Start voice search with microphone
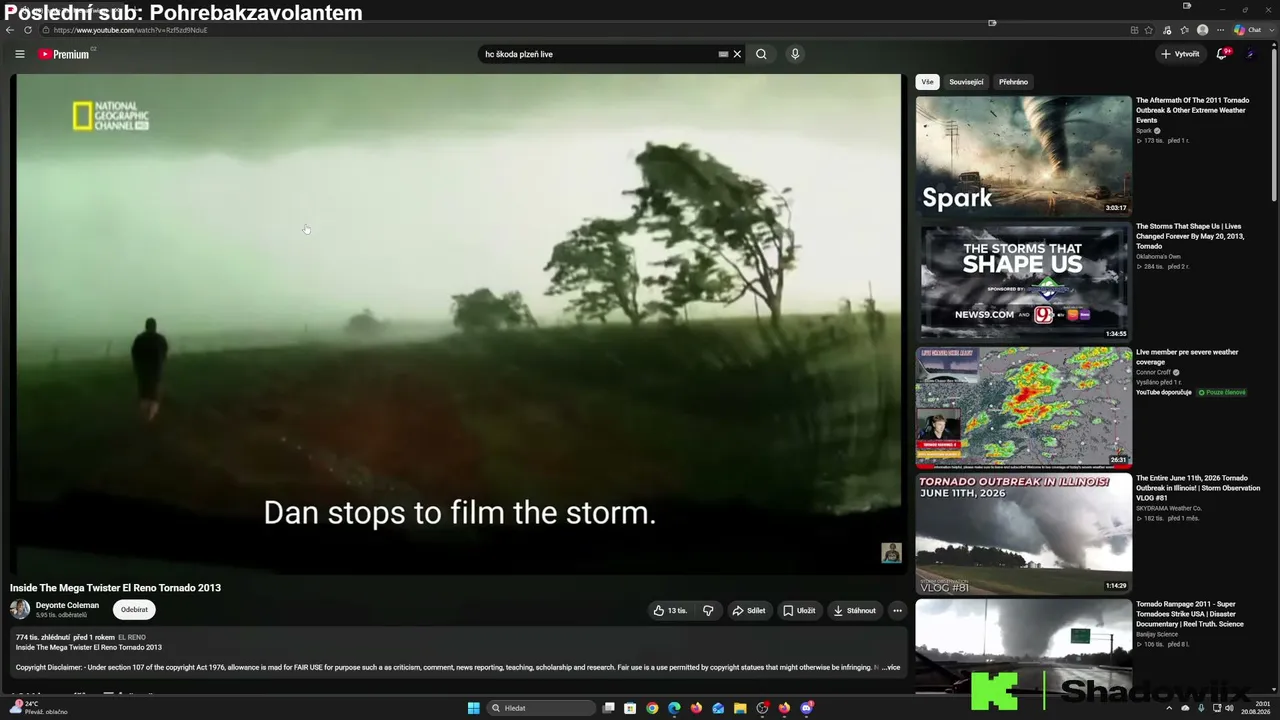 [795, 54]
